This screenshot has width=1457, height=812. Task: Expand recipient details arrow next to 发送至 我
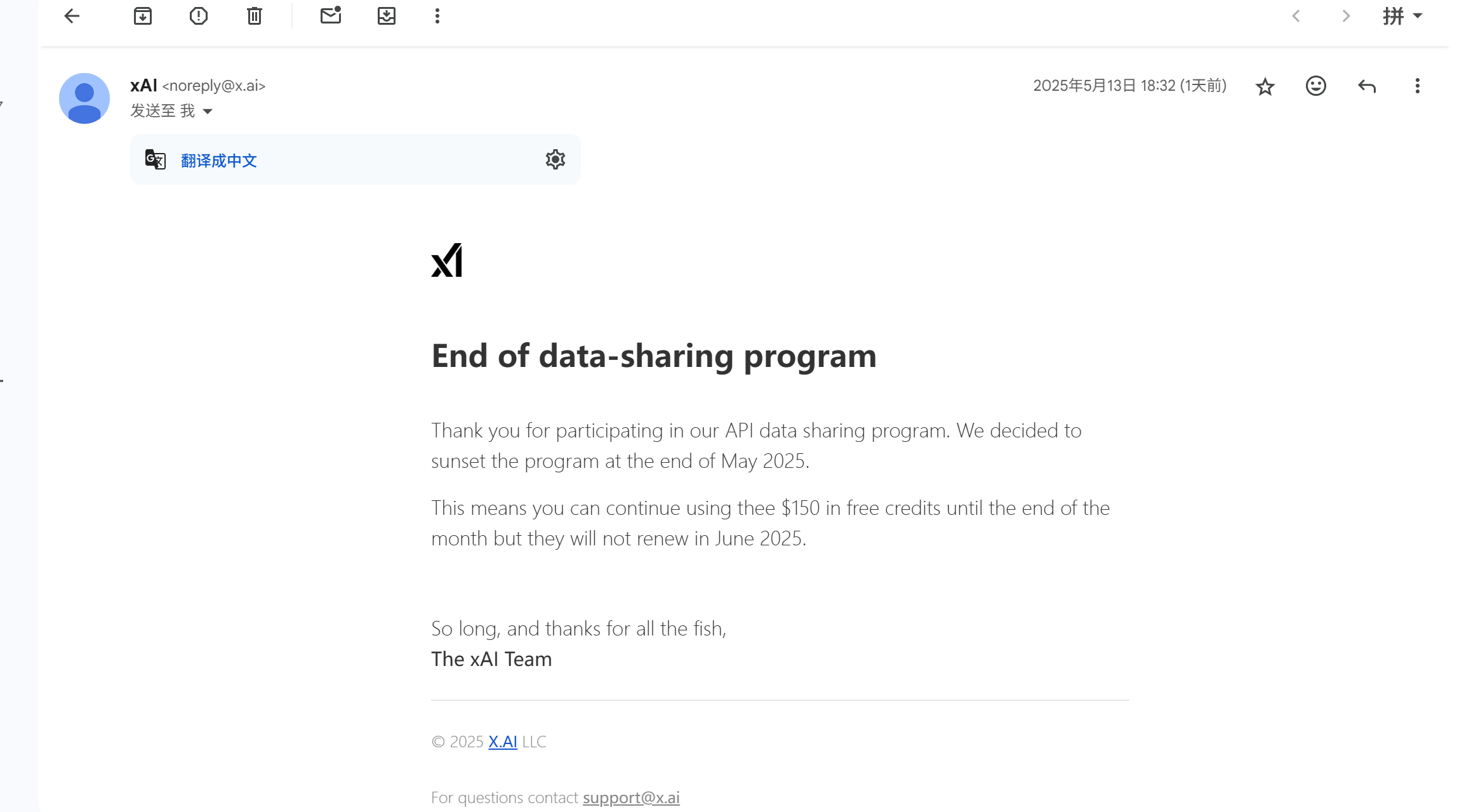click(x=208, y=112)
